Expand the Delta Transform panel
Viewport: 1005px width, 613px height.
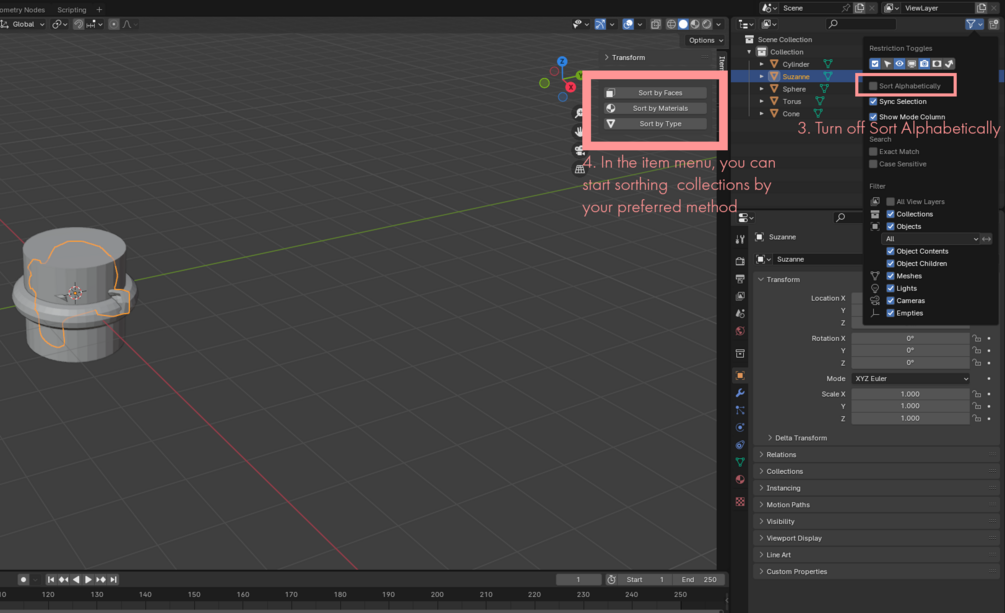[x=801, y=438]
